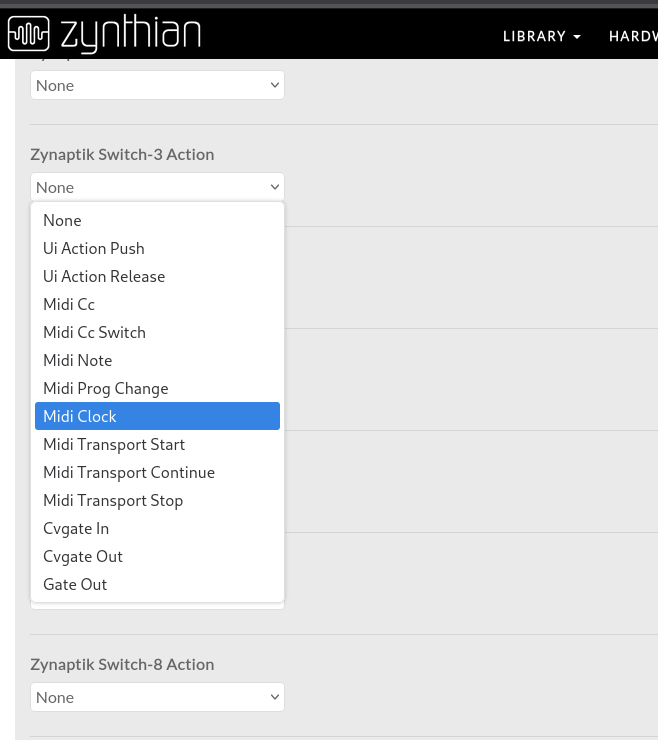Select Midi Transport Stop option
658x740 pixels.
(x=113, y=500)
